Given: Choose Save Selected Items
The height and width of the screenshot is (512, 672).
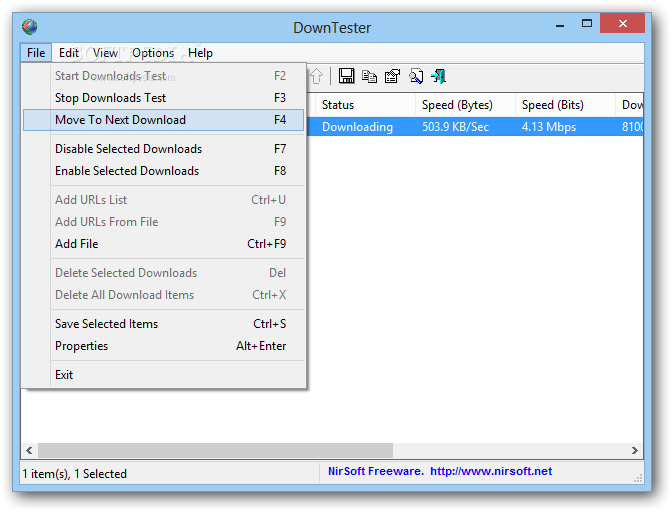Looking at the screenshot, I should 164,324.
